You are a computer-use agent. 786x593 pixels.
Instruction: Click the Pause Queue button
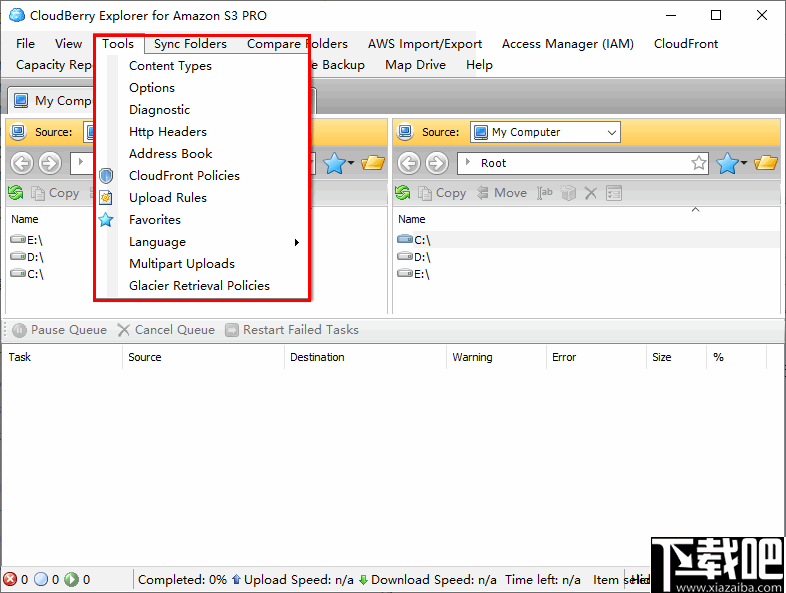click(x=60, y=330)
